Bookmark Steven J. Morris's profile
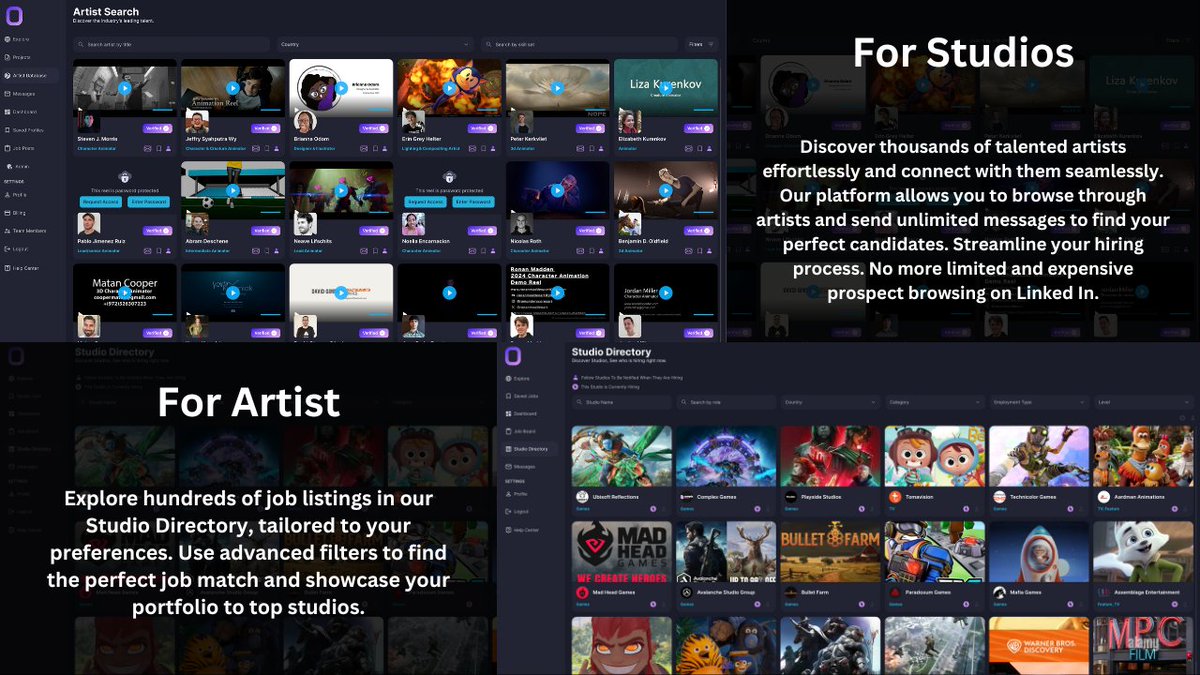 pyautogui.click(x=158, y=148)
